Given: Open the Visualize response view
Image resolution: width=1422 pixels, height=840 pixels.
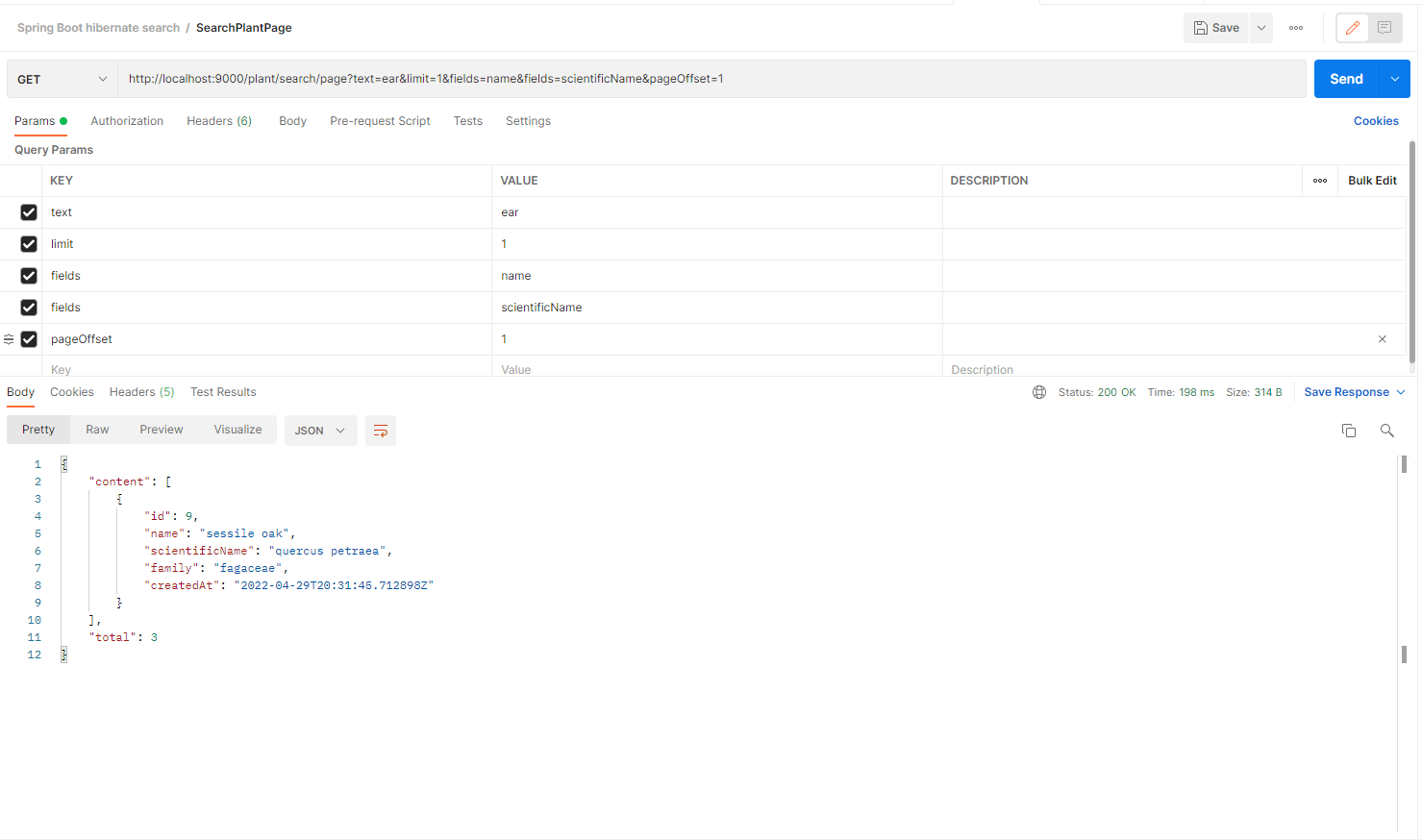Looking at the screenshot, I should point(237,430).
